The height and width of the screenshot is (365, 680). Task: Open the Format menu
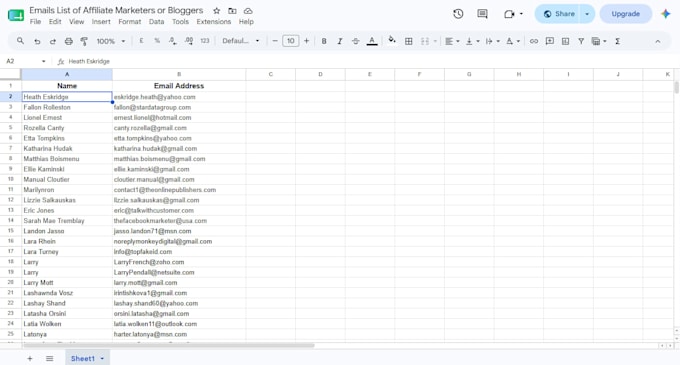(x=130, y=22)
